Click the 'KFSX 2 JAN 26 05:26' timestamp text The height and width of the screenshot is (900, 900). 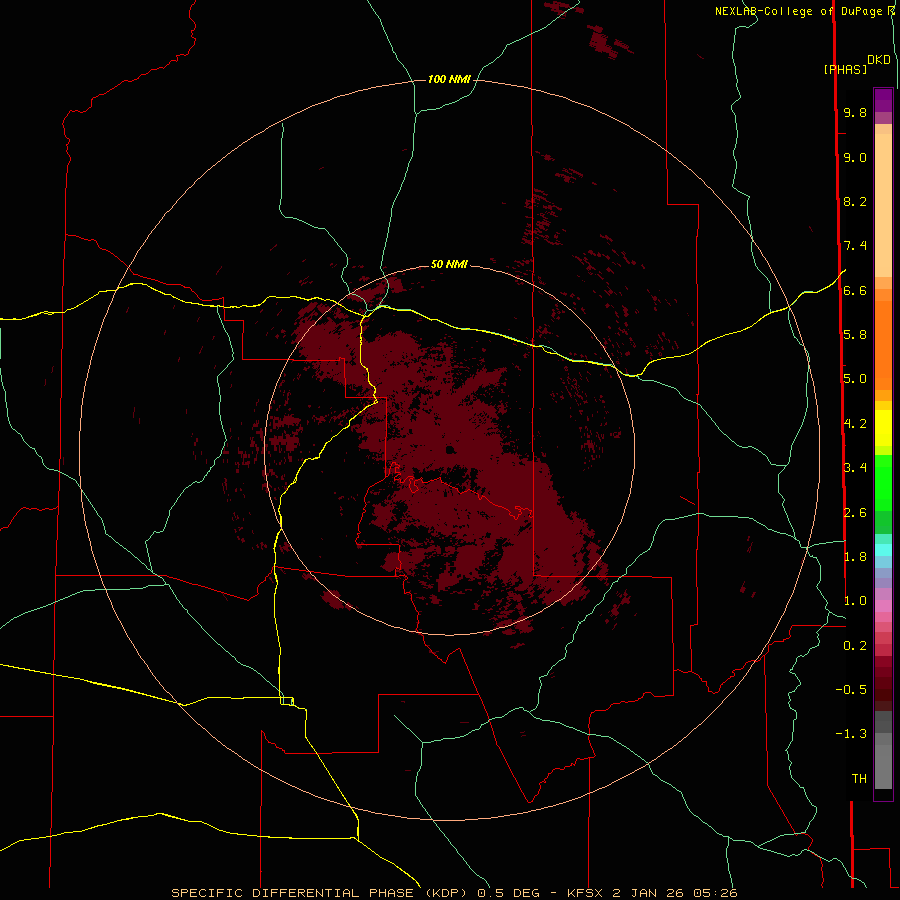coord(652,893)
